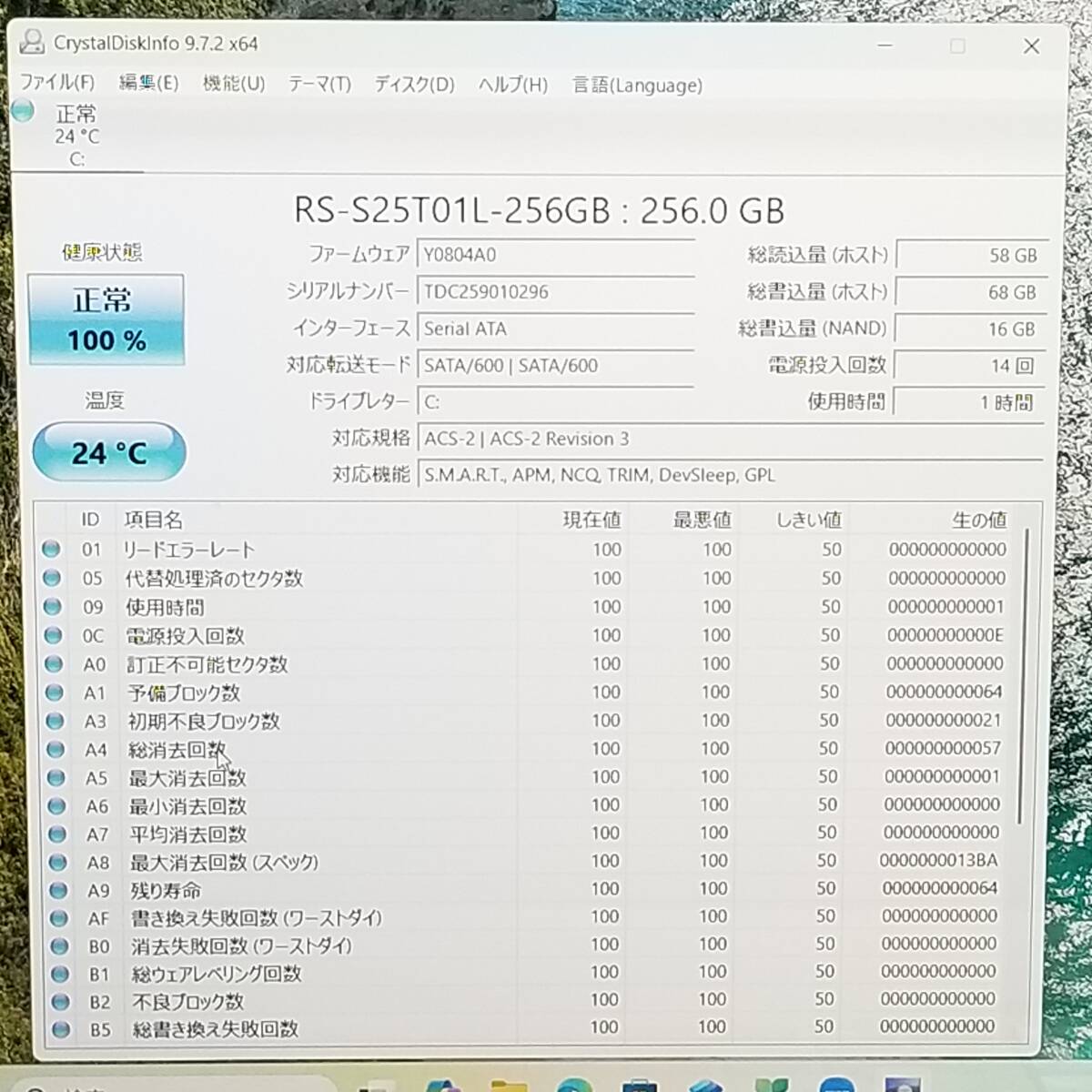Click the 生の値 column header
Image resolution: width=1092 pixels, height=1092 pixels.
pyautogui.click(x=978, y=521)
